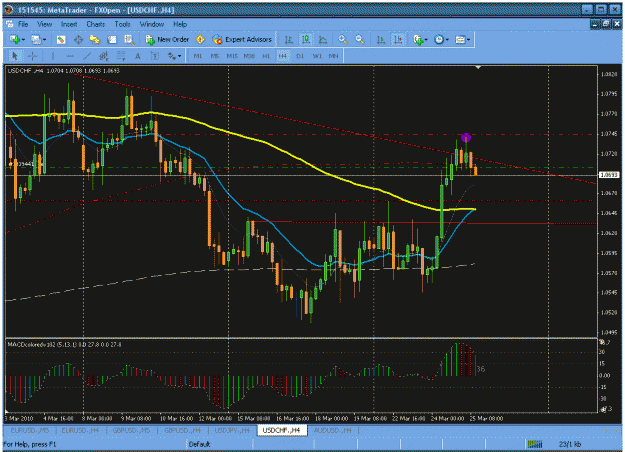Switch to GBPUSD,H4 chart tab

182,430
